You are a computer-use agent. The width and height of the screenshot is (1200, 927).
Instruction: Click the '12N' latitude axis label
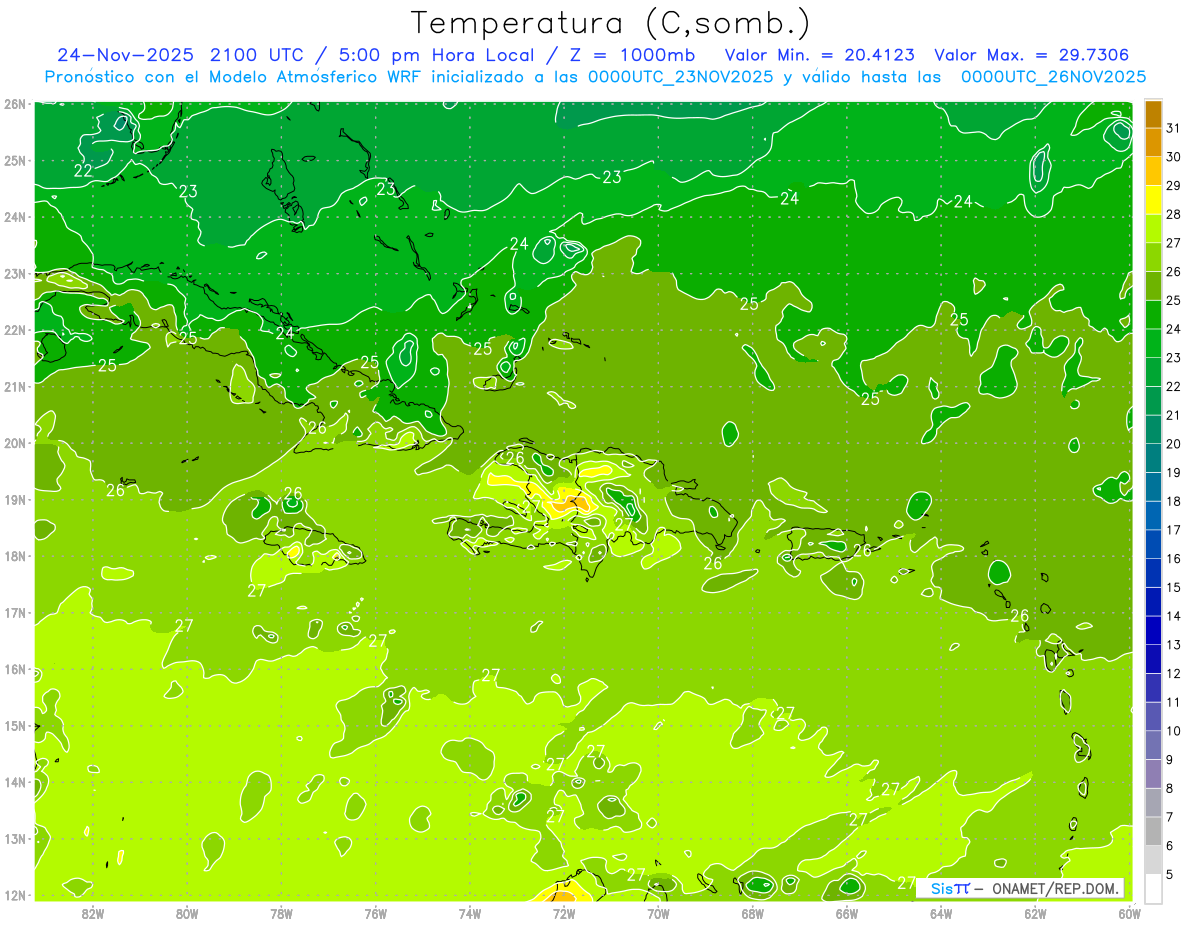pos(15,895)
